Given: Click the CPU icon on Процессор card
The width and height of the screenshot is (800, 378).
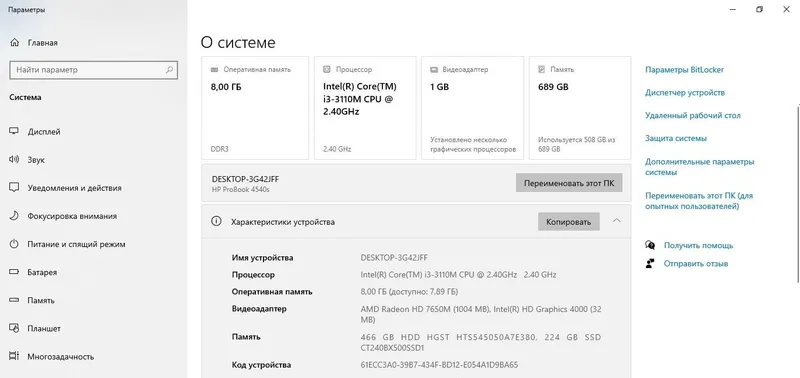Looking at the screenshot, I should pyautogui.click(x=327, y=69).
